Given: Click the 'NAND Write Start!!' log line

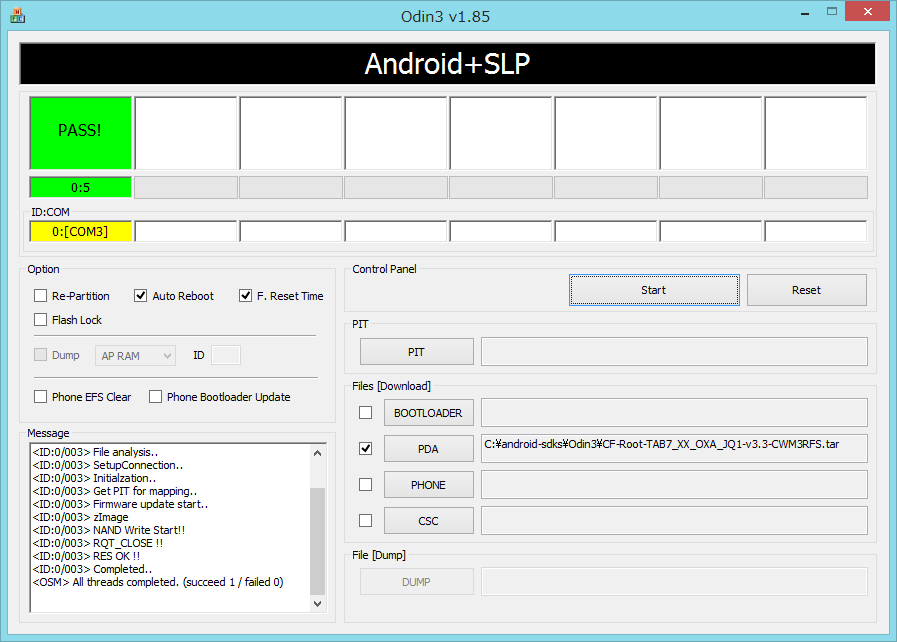Looking at the screenshot, I should [x=109, y=530].
